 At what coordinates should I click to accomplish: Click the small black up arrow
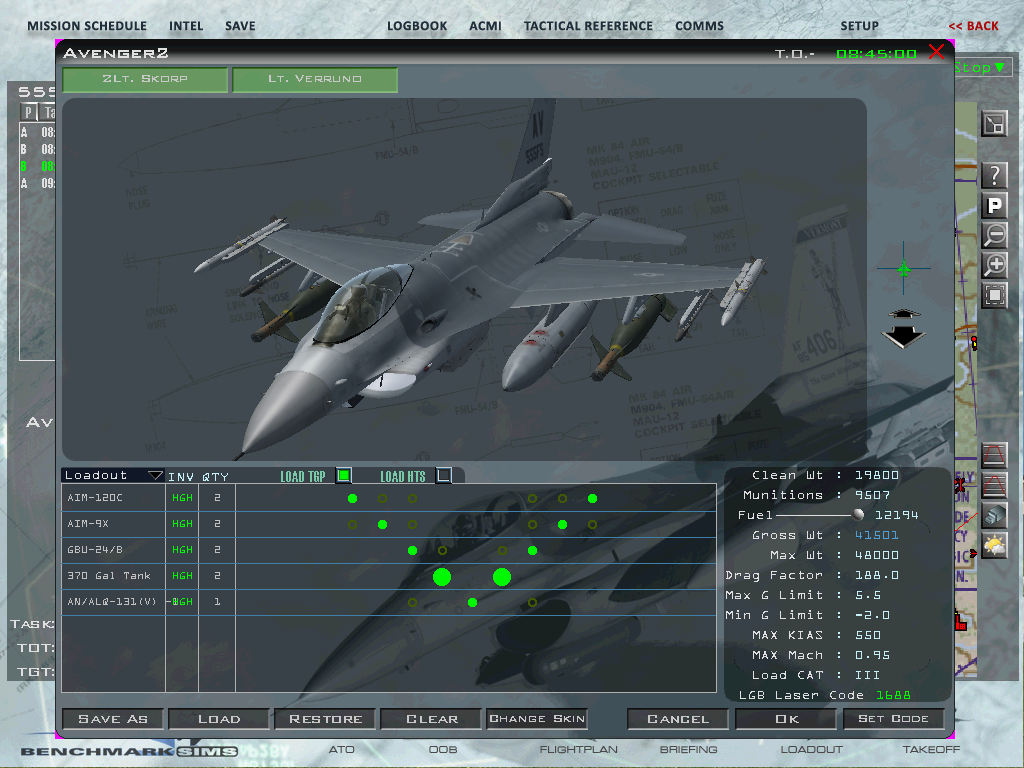point(903,313)
